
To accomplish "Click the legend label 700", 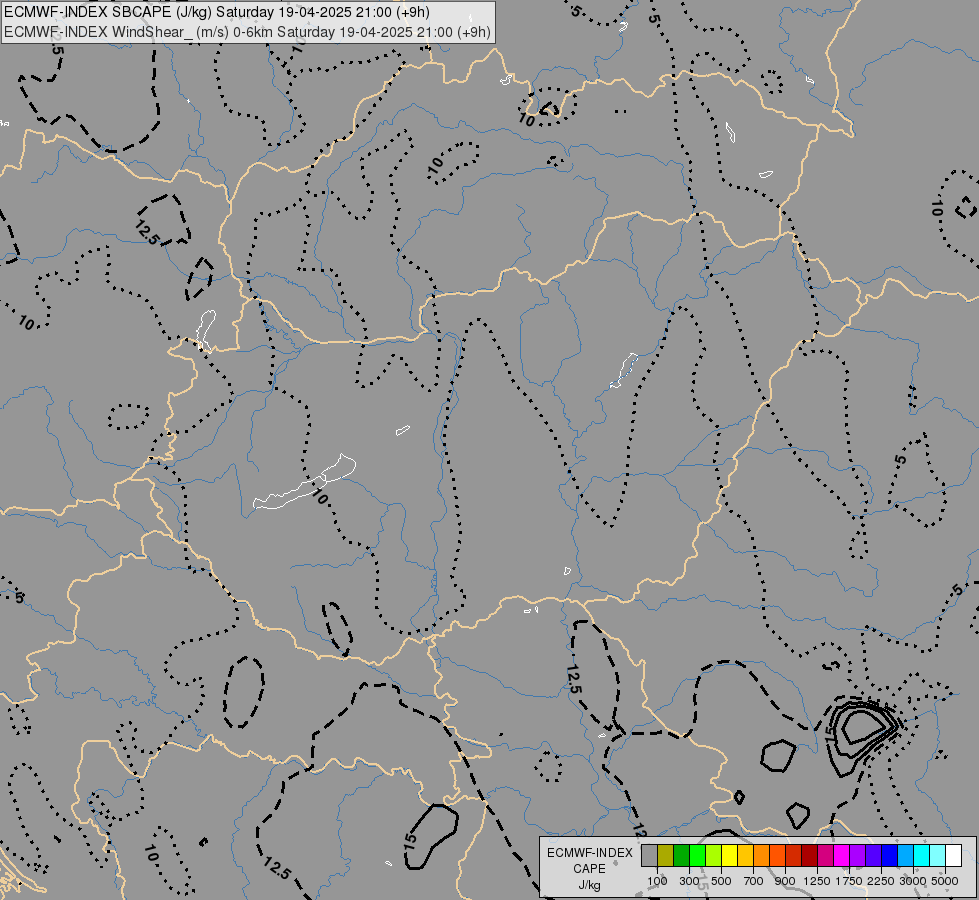I will tap(754, 881).
